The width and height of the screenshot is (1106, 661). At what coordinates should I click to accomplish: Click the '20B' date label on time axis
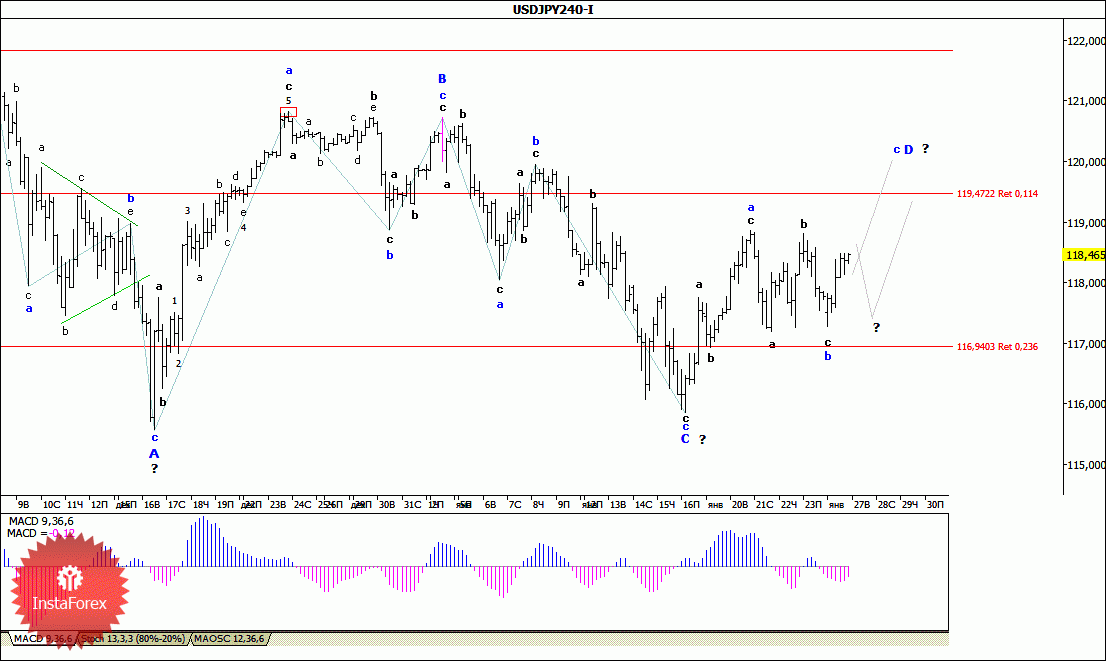tap(740, 504)
